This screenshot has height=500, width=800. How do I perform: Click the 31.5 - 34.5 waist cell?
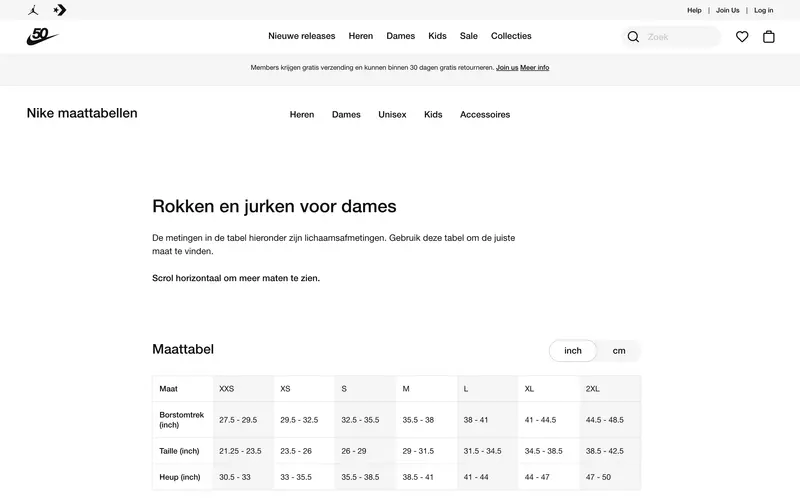pos(488,451)
